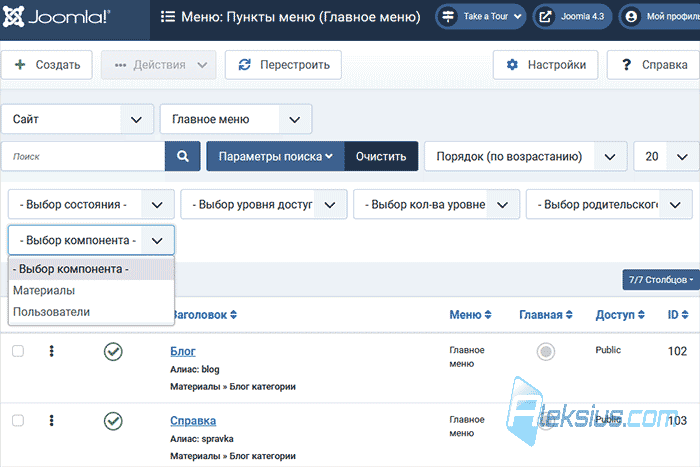Open the Блог menu item link

pos(183,351)
